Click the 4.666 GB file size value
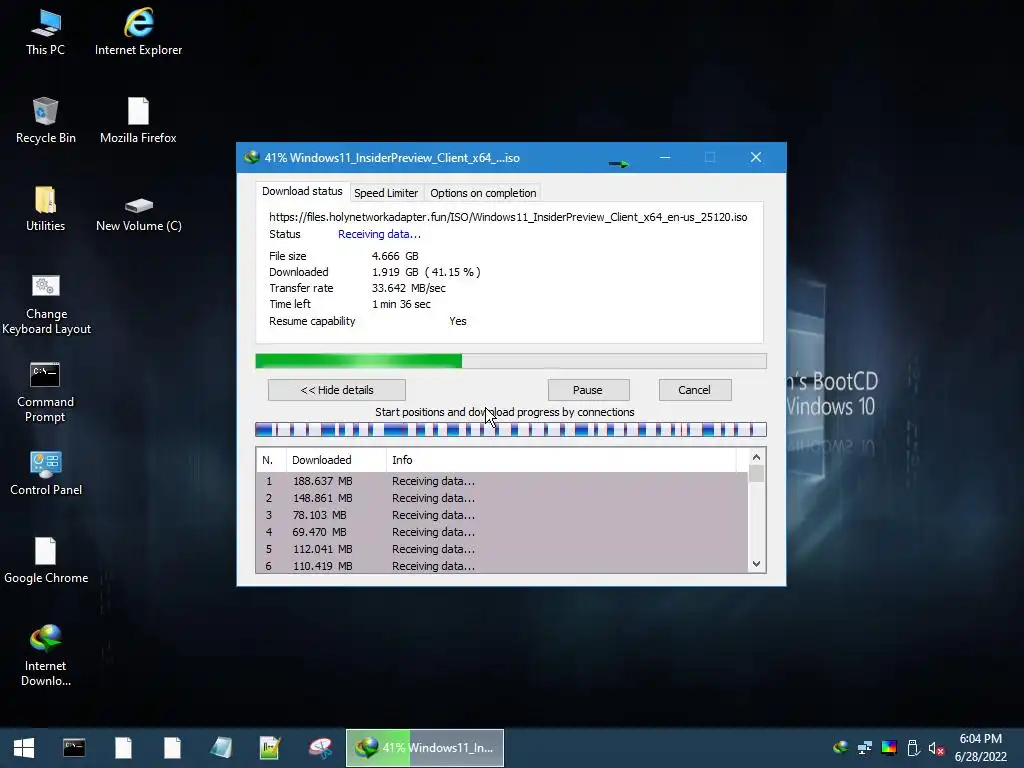Viewport: 1024px width, 768px height. tap(395, 256)
